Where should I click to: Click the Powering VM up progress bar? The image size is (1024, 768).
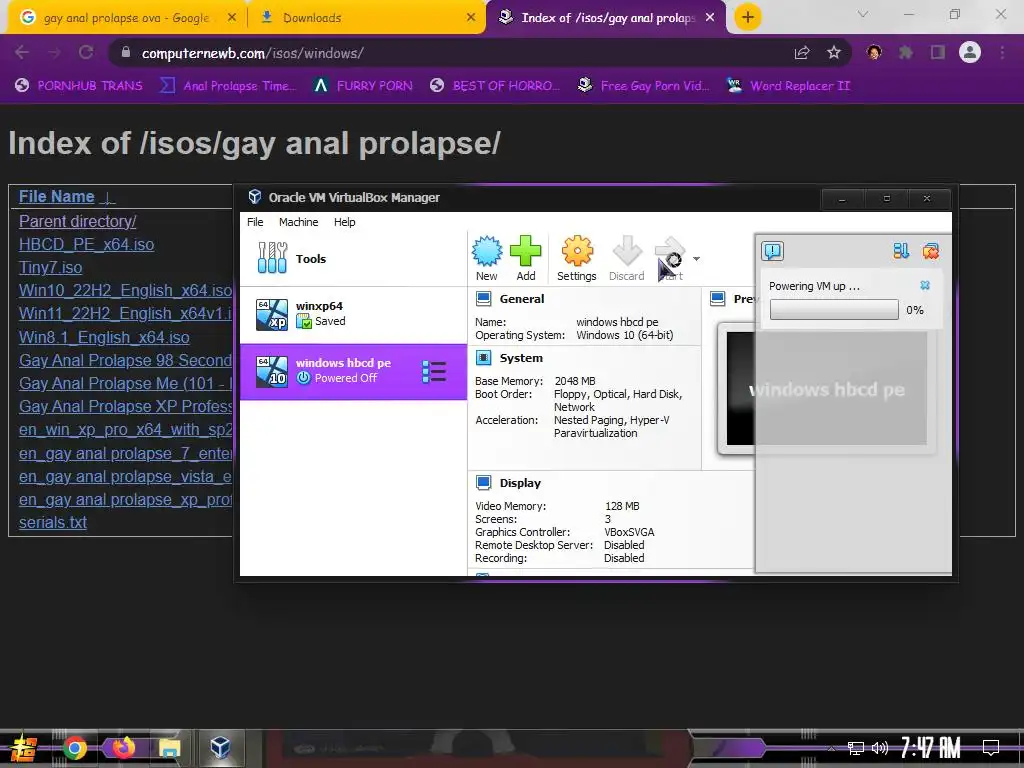pyautogui.click(x=834, y=310)
